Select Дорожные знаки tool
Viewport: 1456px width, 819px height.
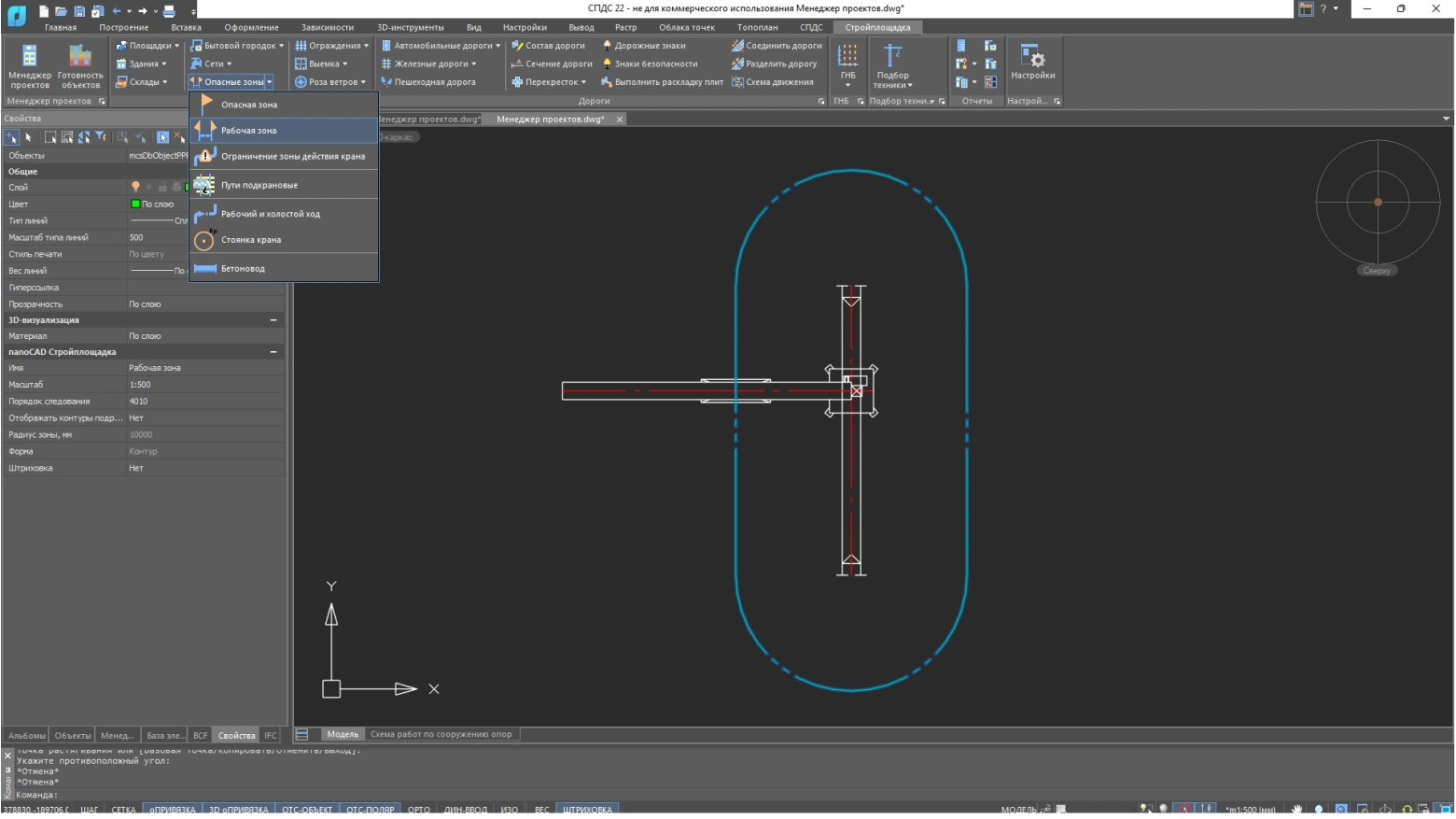click(644, 46)
